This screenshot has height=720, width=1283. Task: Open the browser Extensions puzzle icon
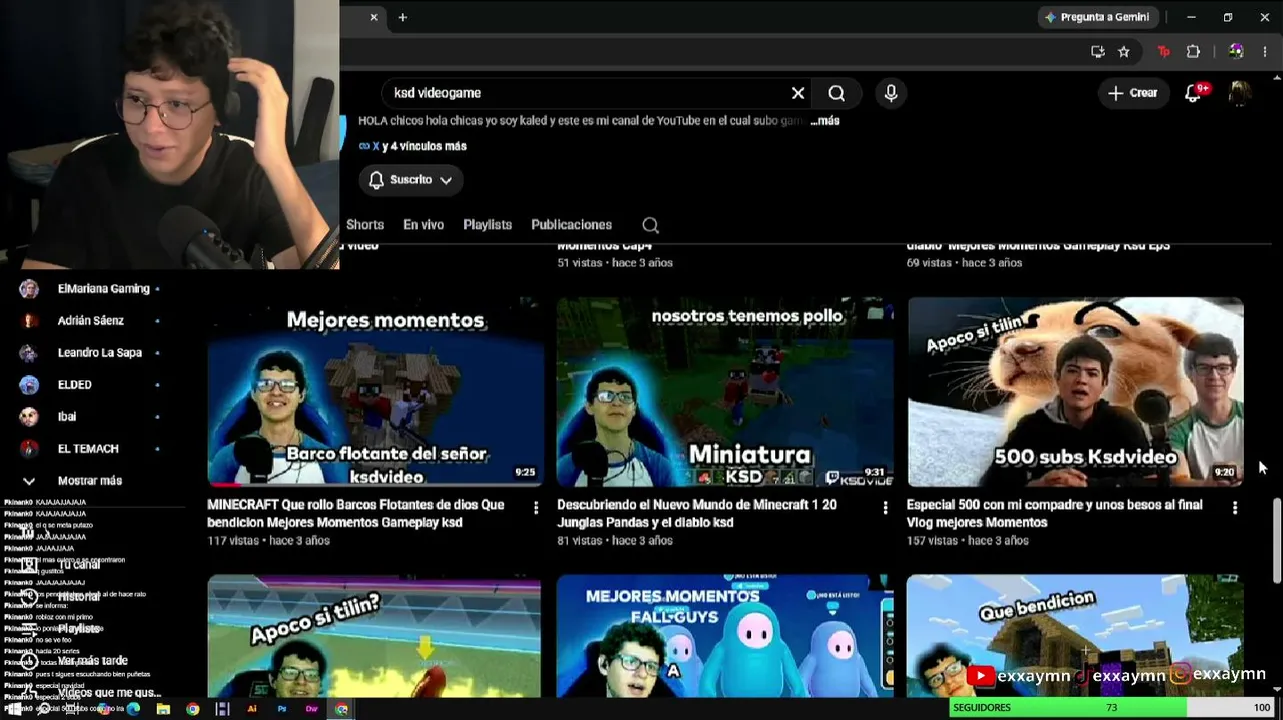[x=1193, y=52]
